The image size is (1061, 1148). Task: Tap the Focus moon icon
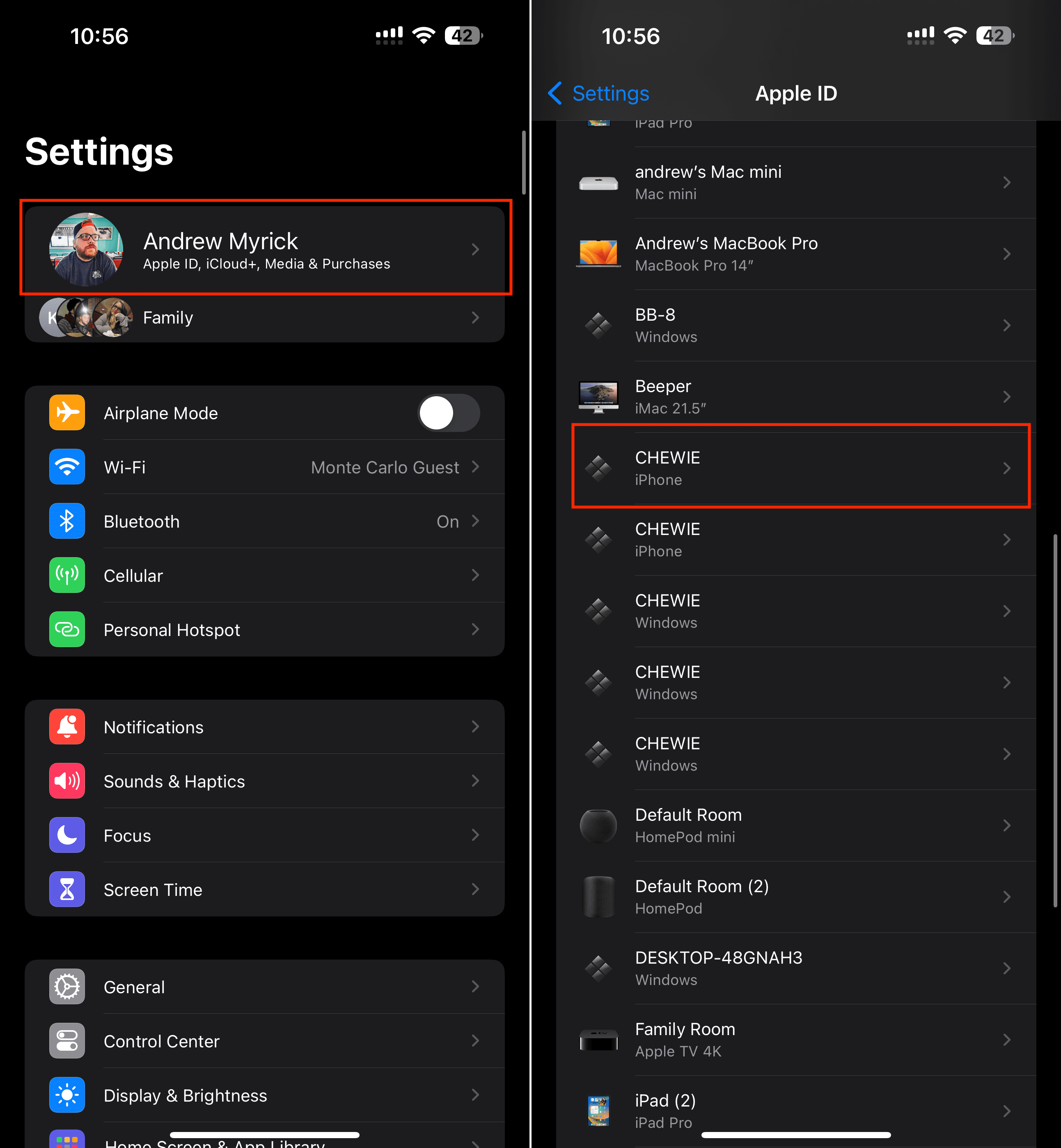coord(67,835)
